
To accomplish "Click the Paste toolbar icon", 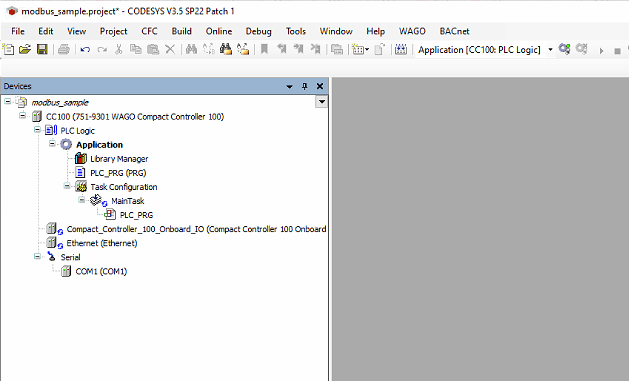I will click(153, 49).
